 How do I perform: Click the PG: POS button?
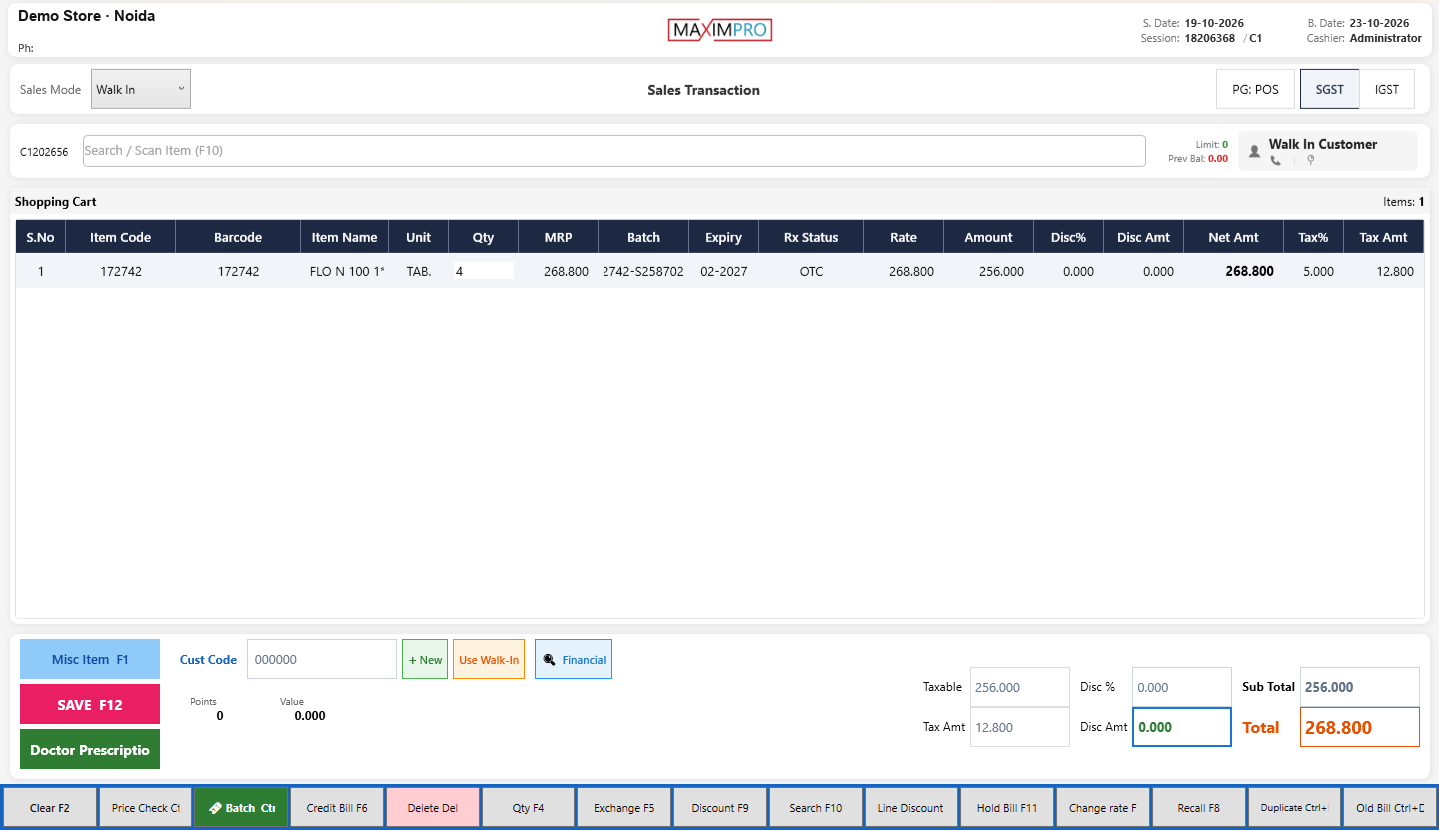tap(1255, 89)
